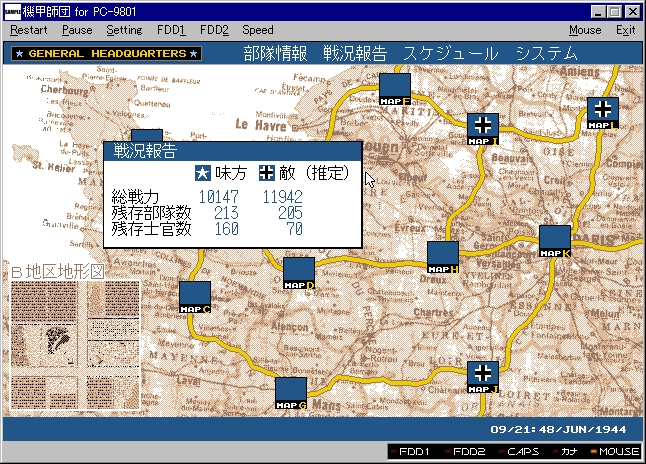Select the MAP F location marker
This screenshot has width=646, height=464.
click(395, 88)
